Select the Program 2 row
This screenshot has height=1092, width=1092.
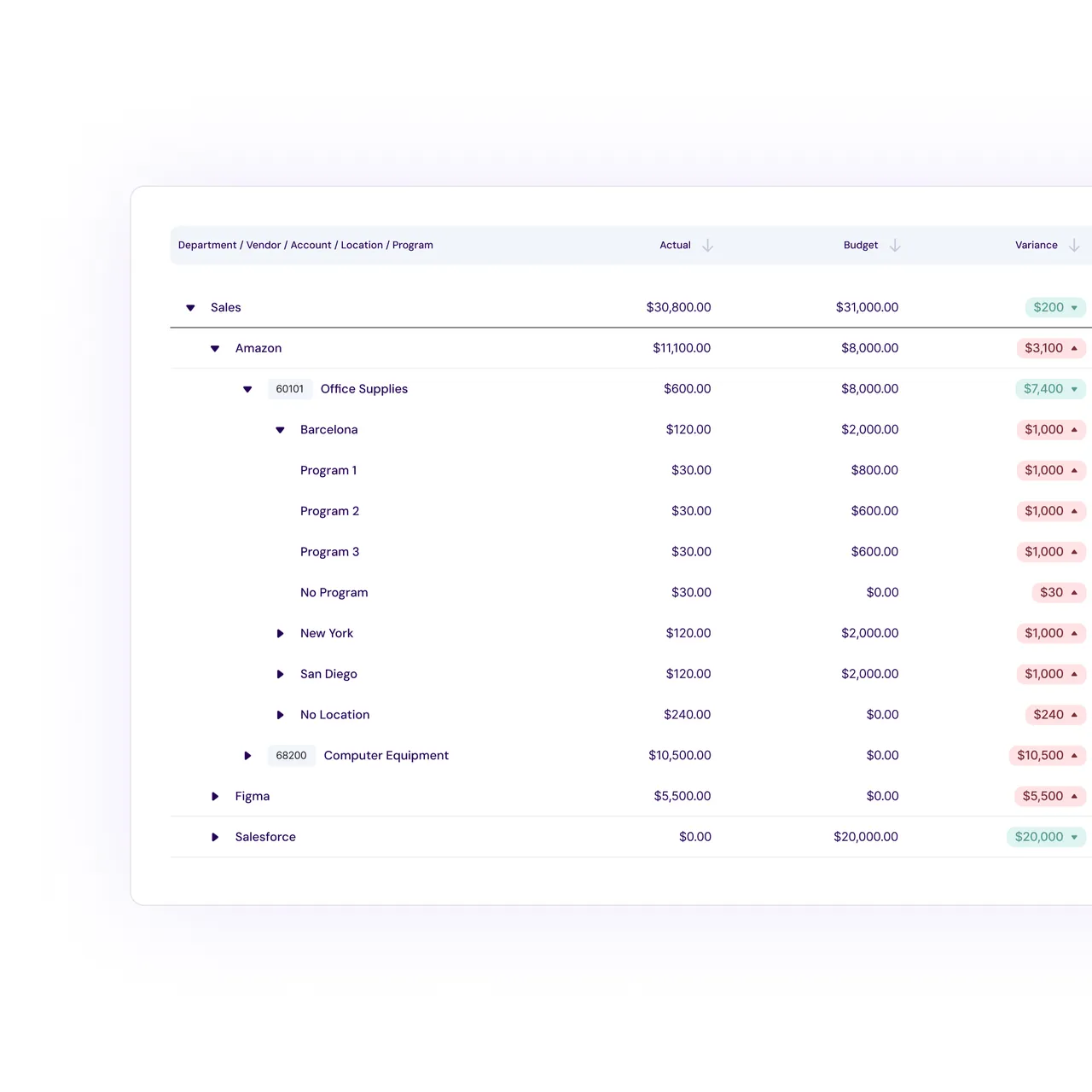click(x=628, y=511)
